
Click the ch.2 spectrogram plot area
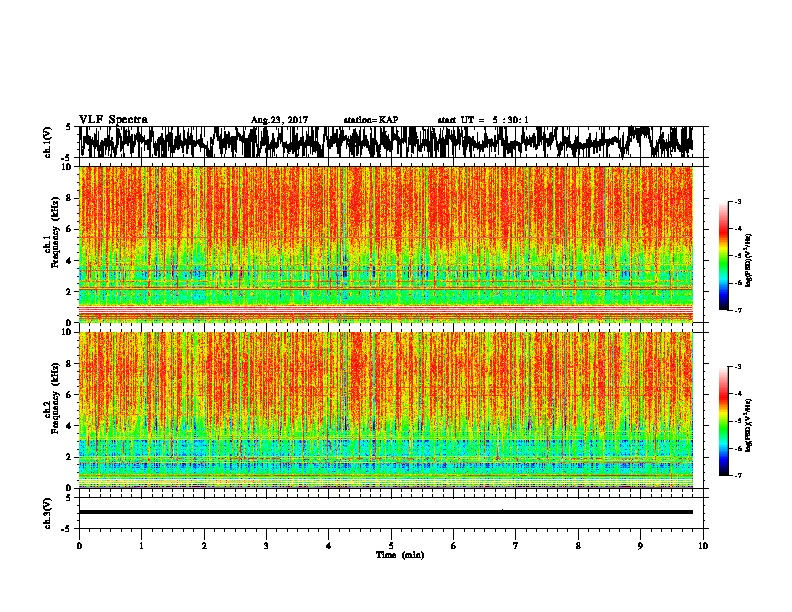coord(386,410)
